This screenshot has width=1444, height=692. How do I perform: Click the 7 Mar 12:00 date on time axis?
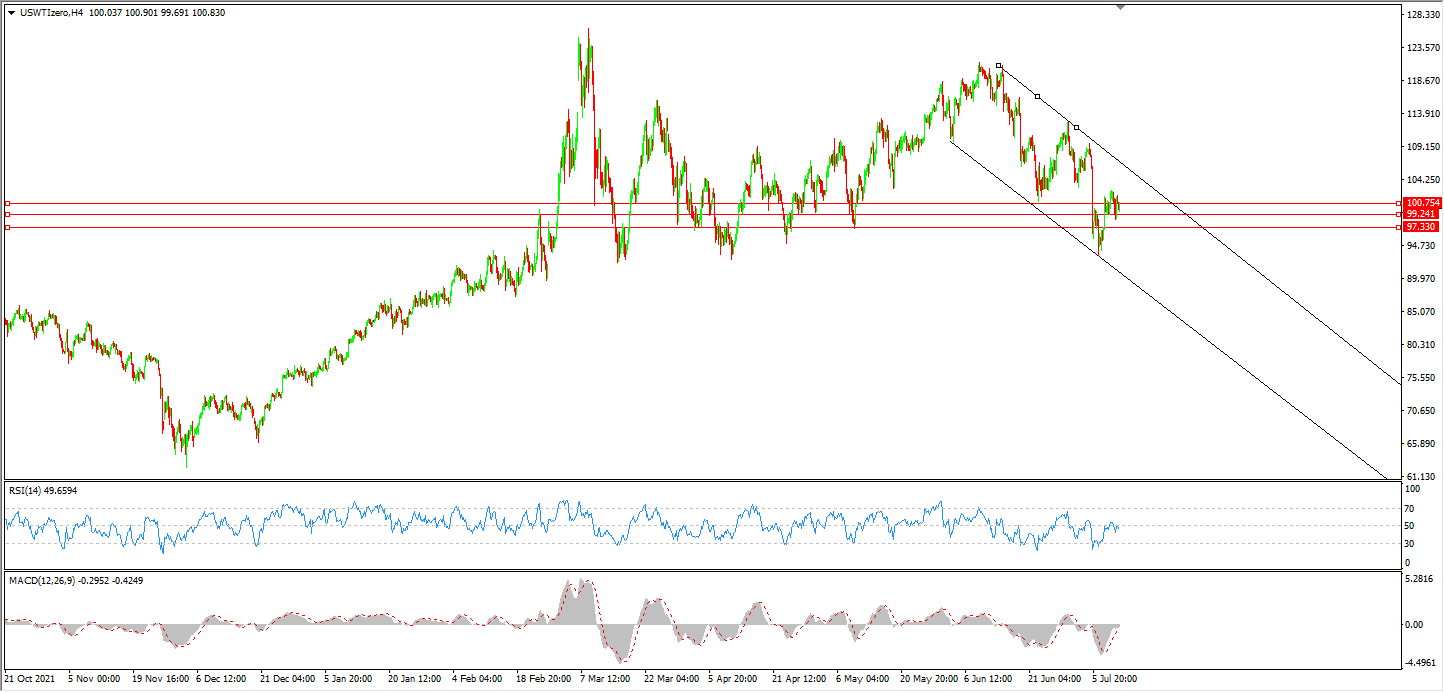point(603,678)
